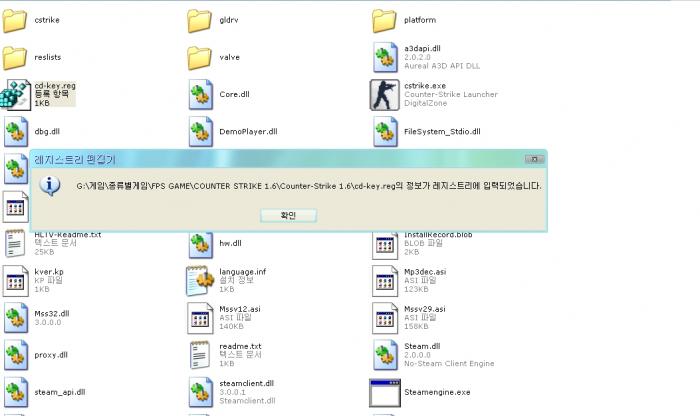Select the a3dapi.dll file icon
700x416 pixels.
point(385,57)
